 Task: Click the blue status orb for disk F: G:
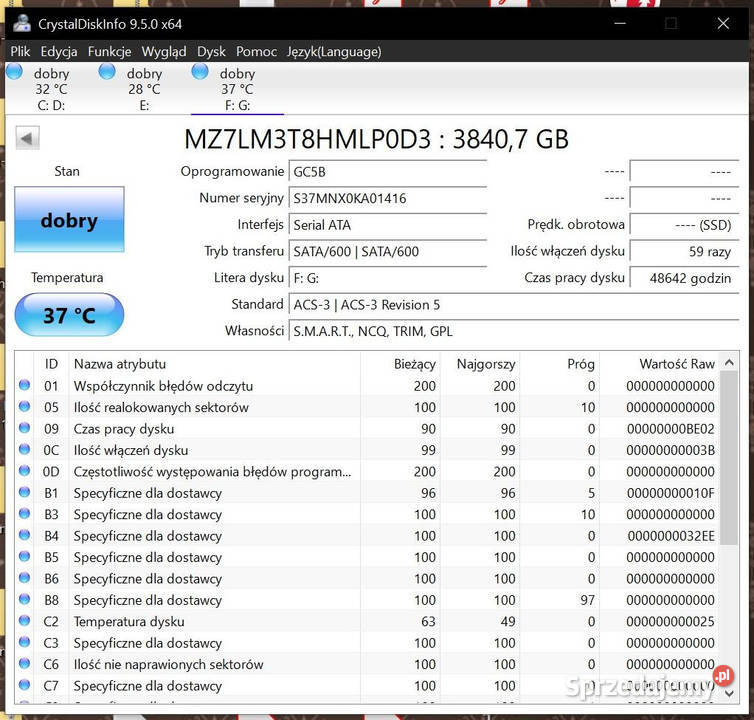200,72
